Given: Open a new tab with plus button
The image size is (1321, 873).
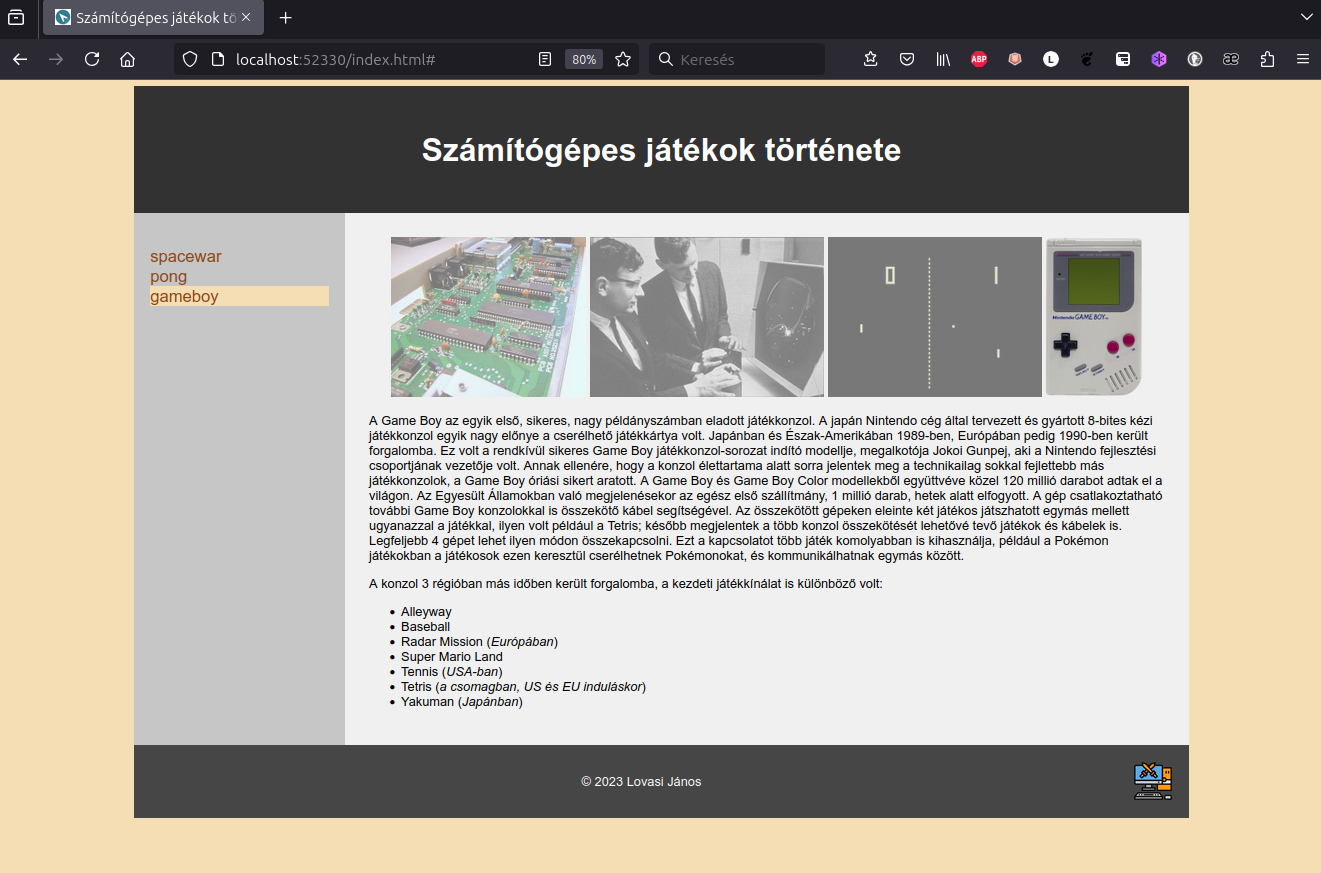Looking at the screenshot, I should point(286,17).
